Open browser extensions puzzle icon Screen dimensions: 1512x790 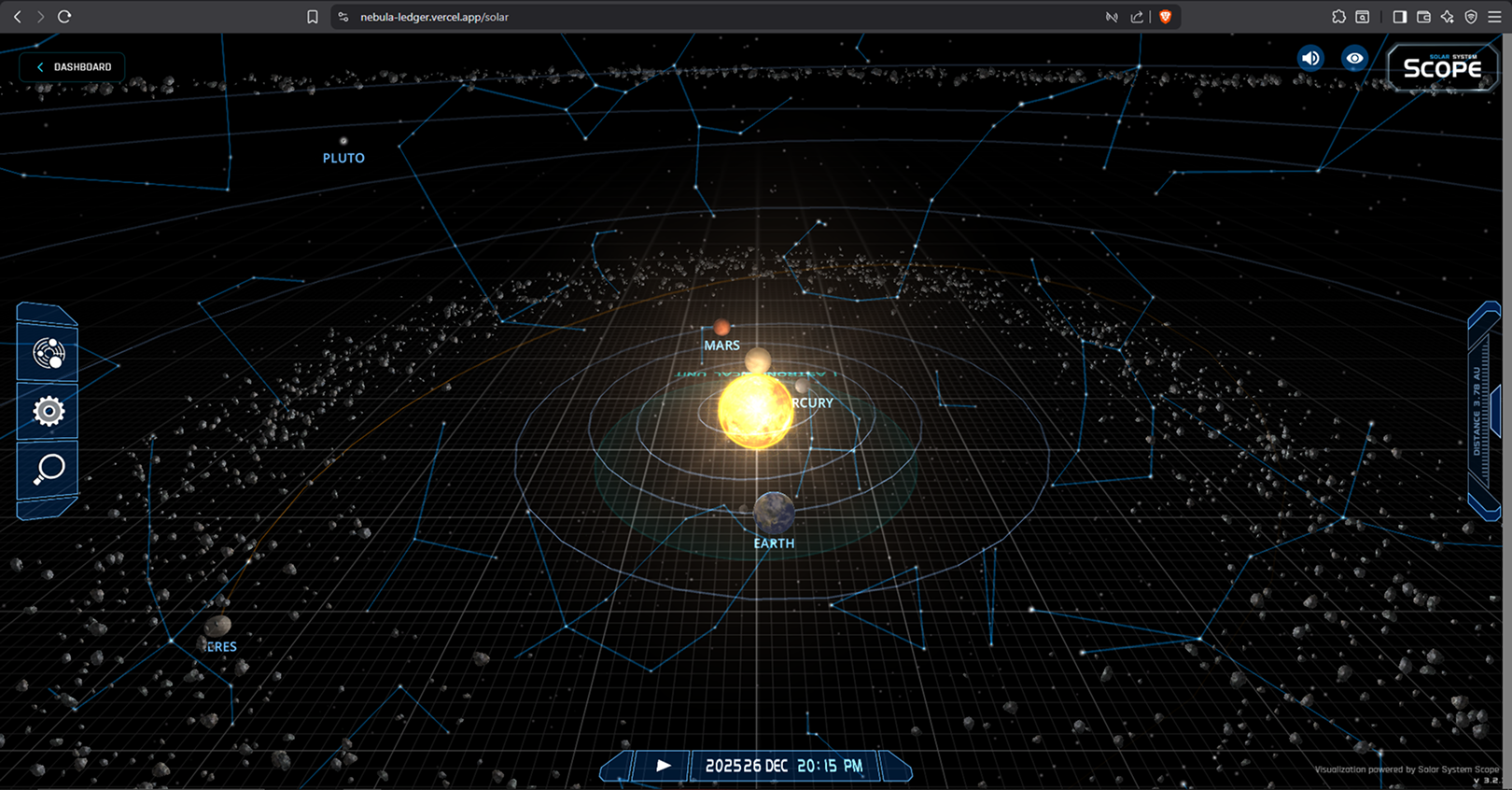(x=1338, y=17)
